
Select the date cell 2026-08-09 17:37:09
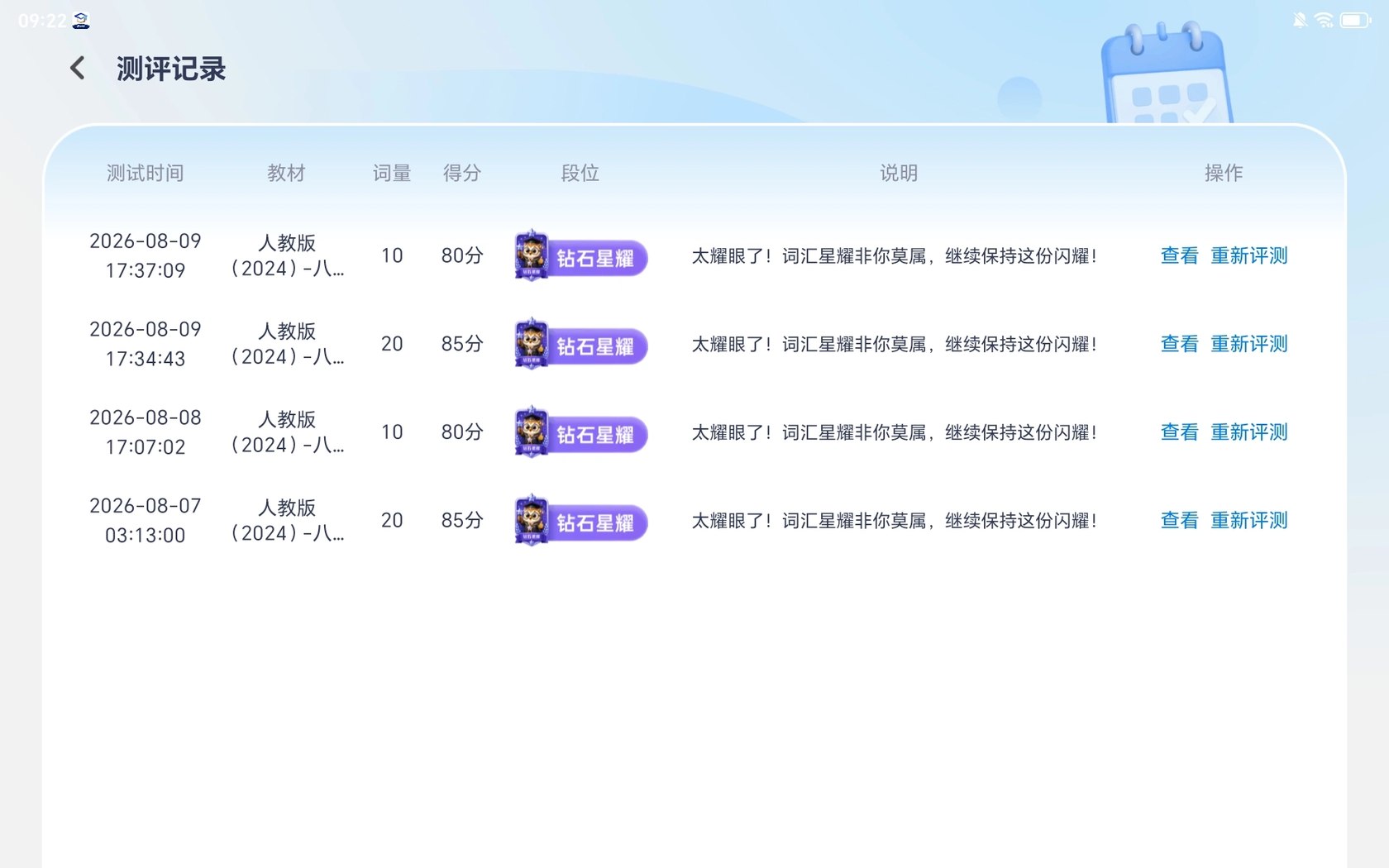click(x=146, y=255)
